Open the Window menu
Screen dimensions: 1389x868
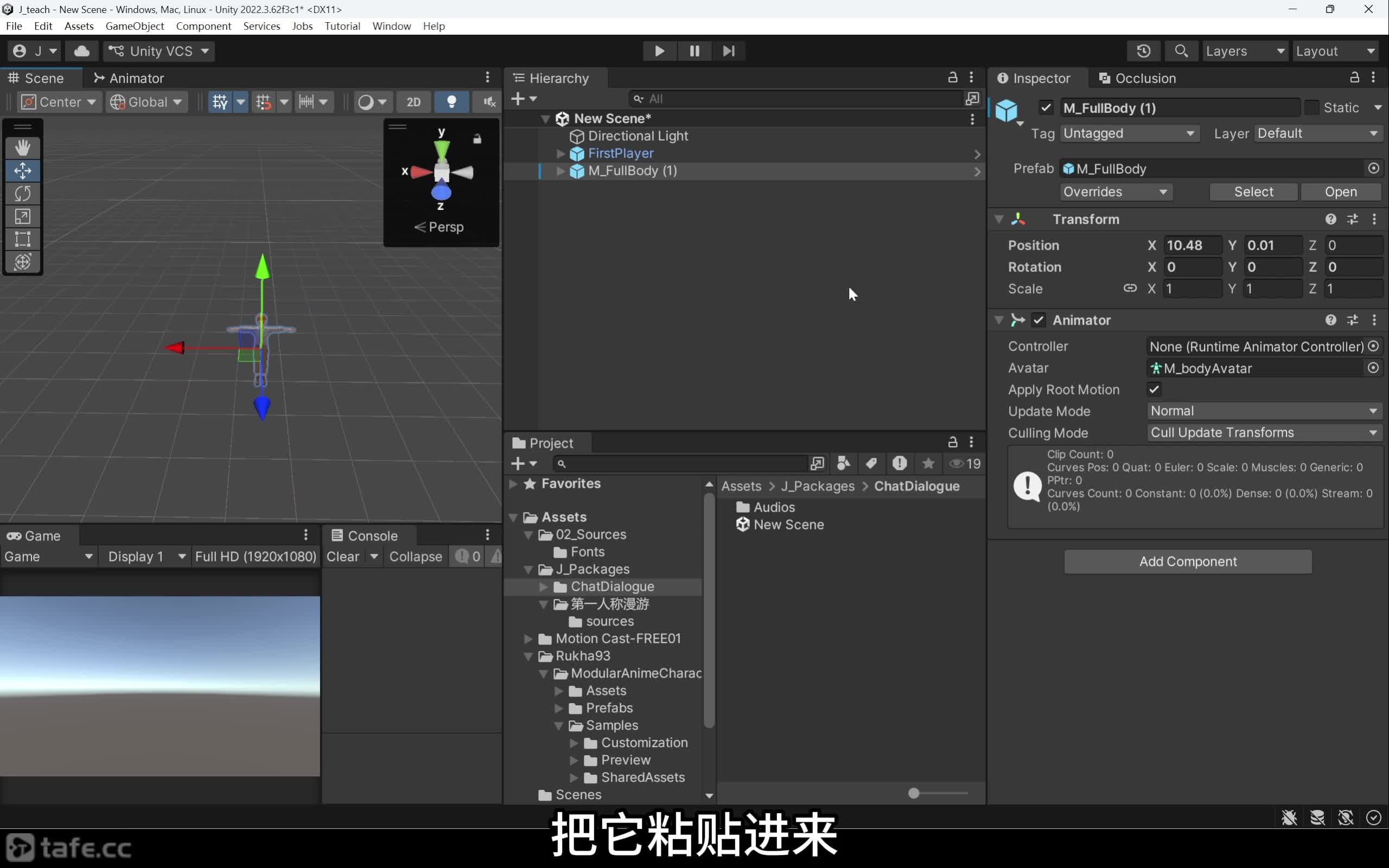pos(391,26)
